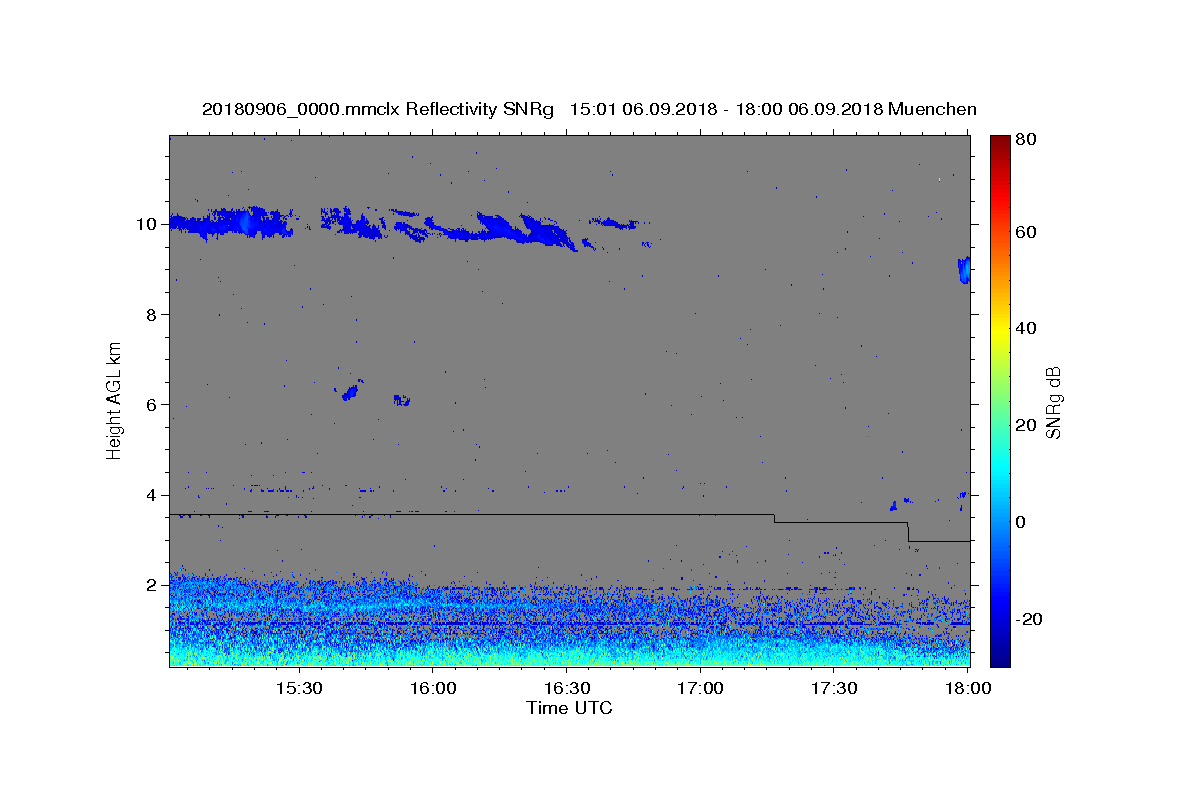Click the 'SNRg dB' colorbar label

pos(1053,403)
